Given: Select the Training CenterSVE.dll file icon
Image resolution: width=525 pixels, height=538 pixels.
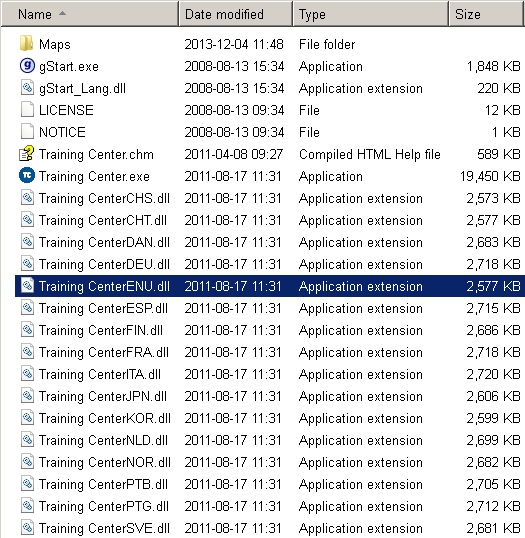Looking at the screenshot, I should point(27,528).
